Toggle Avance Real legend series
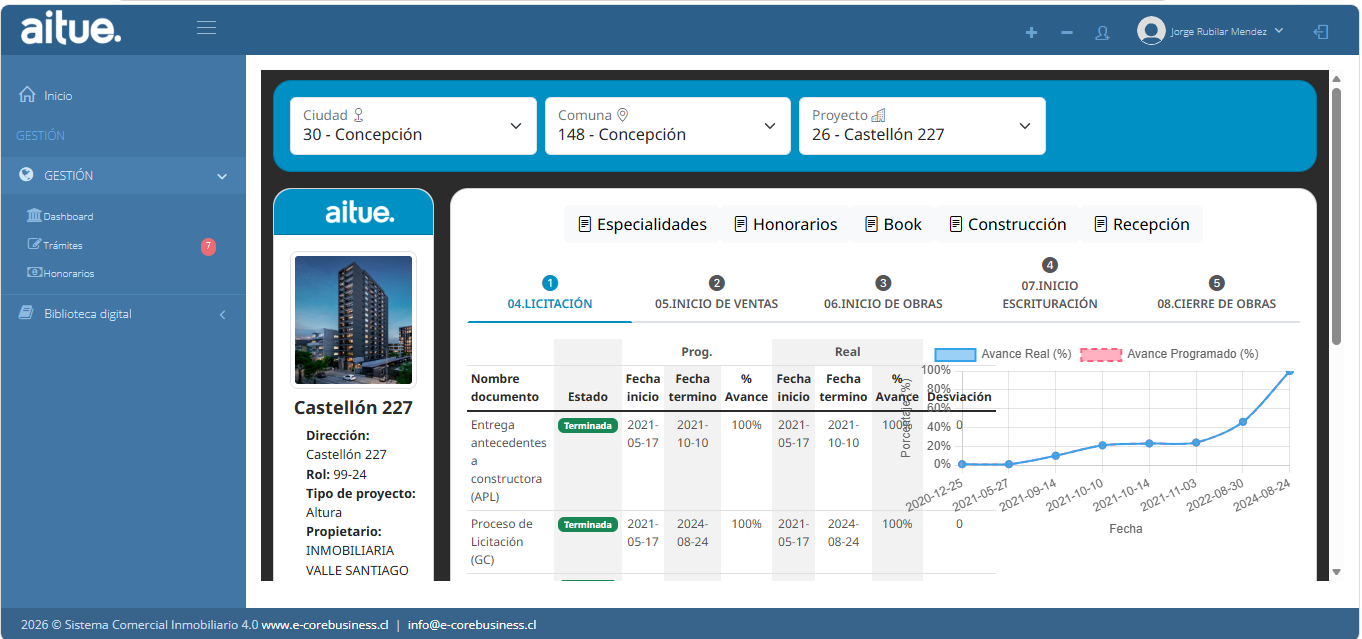 (x=1003, y=354)
